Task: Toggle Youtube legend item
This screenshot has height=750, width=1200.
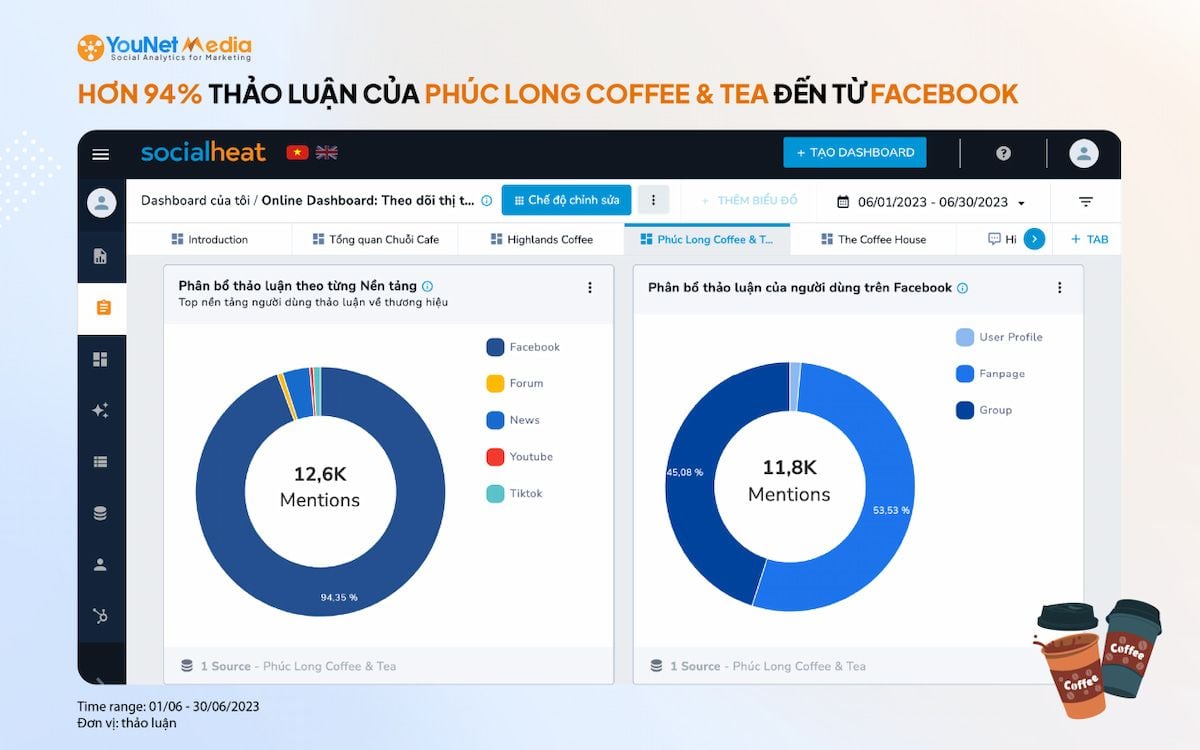Action: click(519, 457)
